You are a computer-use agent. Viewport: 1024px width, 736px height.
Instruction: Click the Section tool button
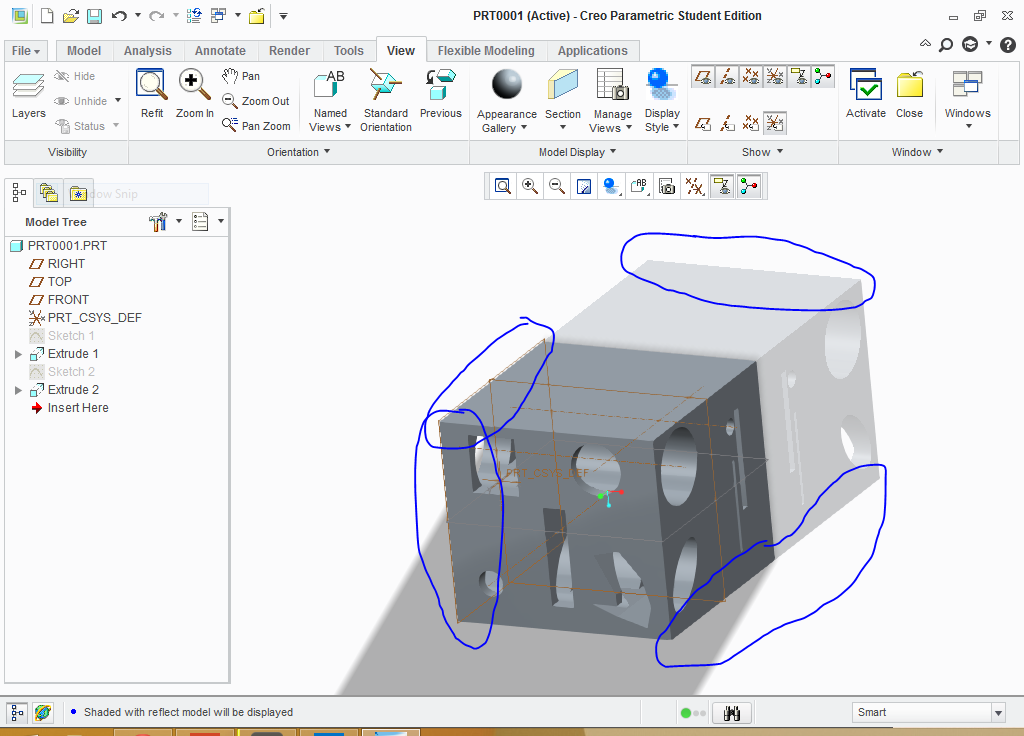click(562, 99)
